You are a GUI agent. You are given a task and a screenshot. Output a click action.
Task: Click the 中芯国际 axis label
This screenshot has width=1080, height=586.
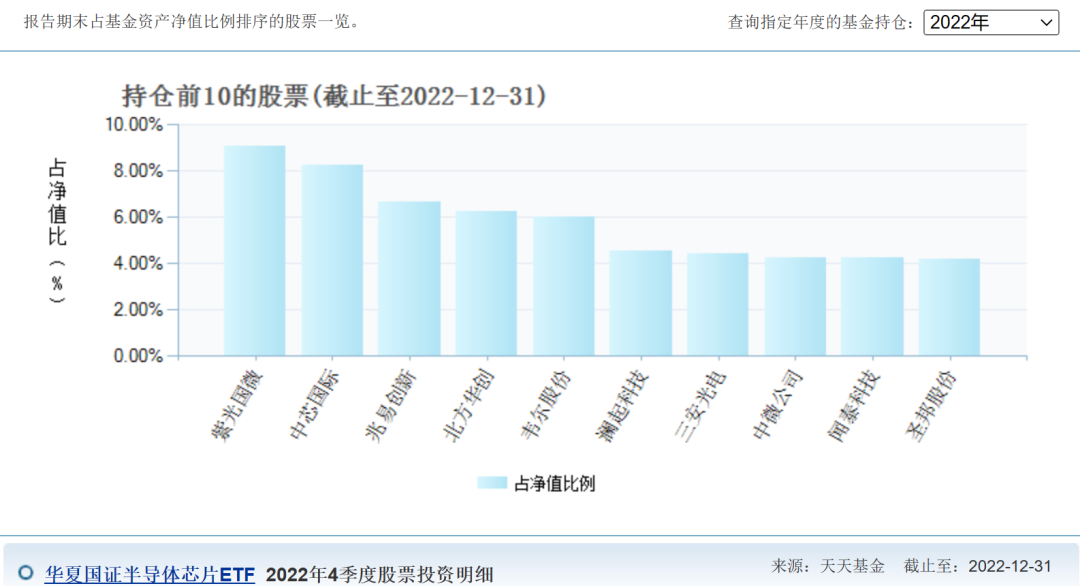(315, 406)
